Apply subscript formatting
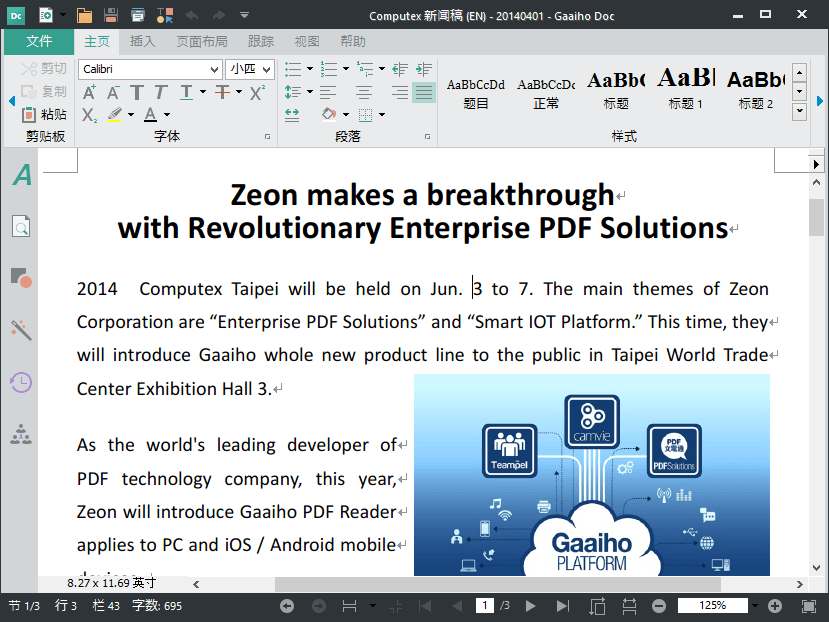 [89, 114]
